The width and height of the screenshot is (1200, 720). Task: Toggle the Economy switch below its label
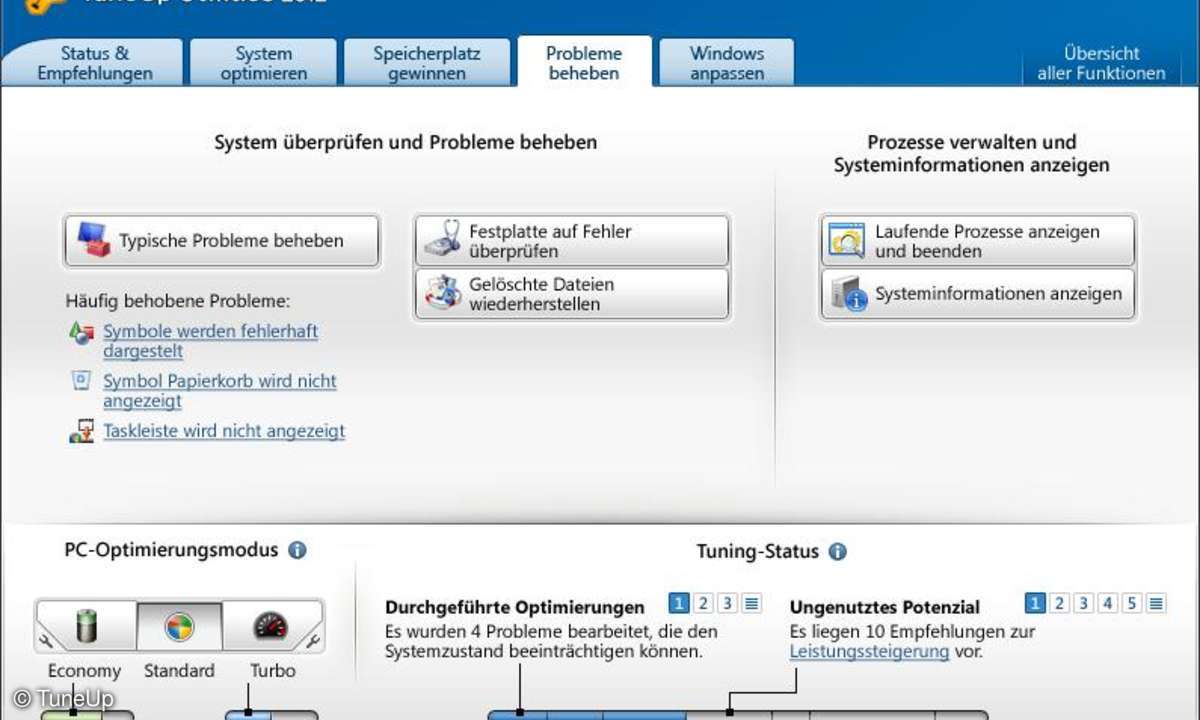87,714
